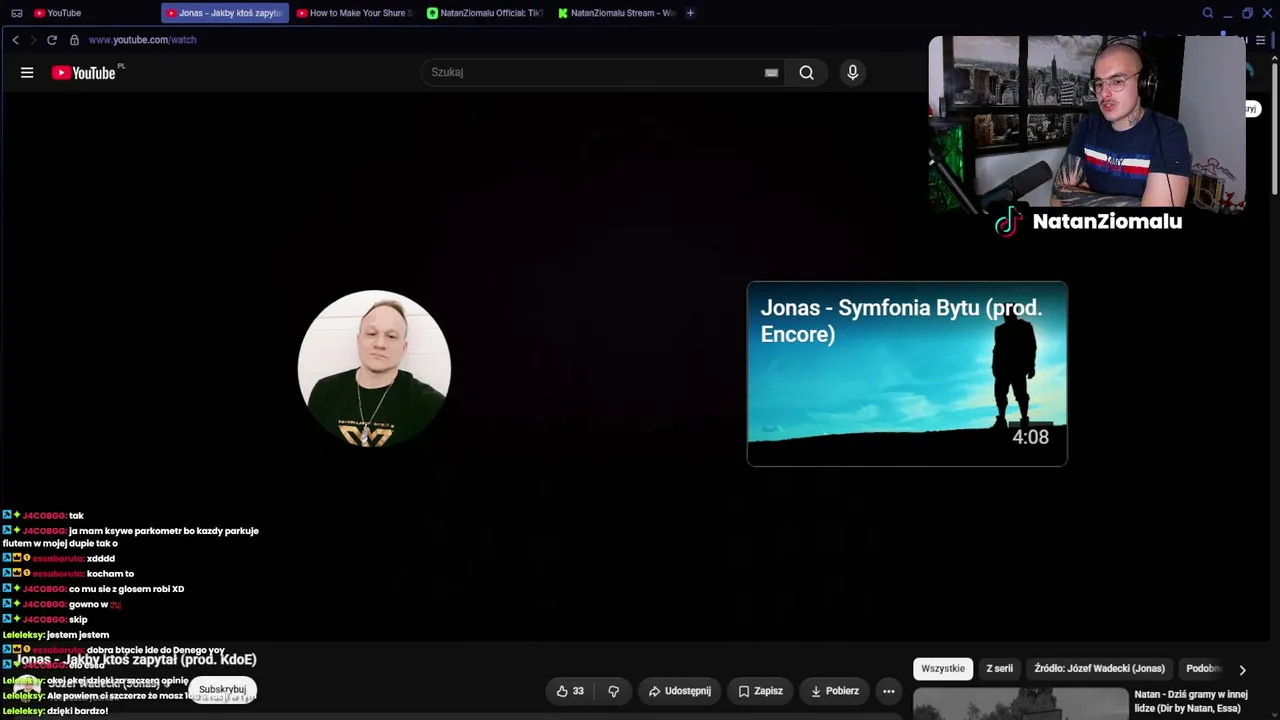
Task: Select the Wszystkie filter chip
Action: 943,669
